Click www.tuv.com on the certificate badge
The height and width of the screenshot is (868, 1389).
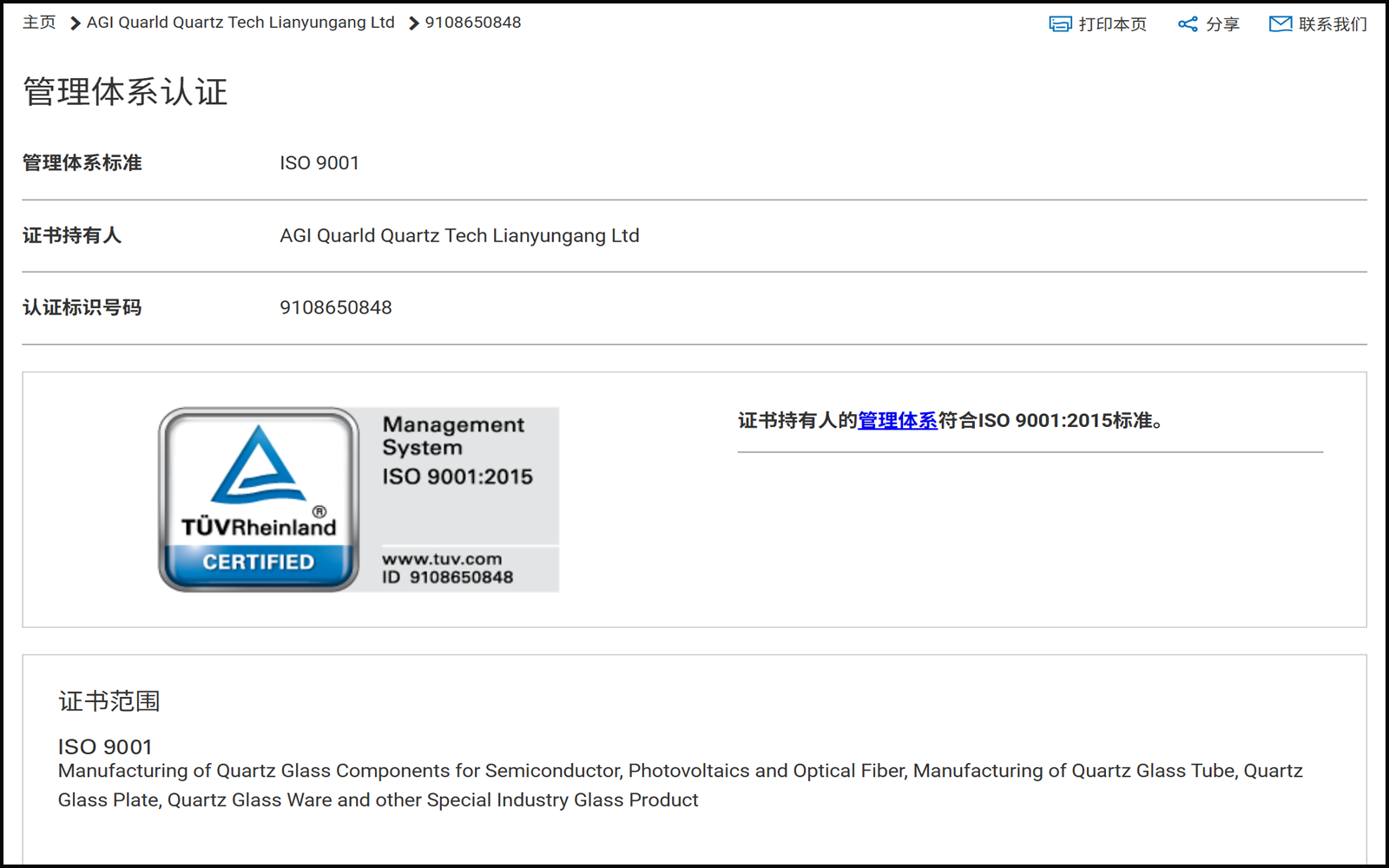click(x=442, y=559)
